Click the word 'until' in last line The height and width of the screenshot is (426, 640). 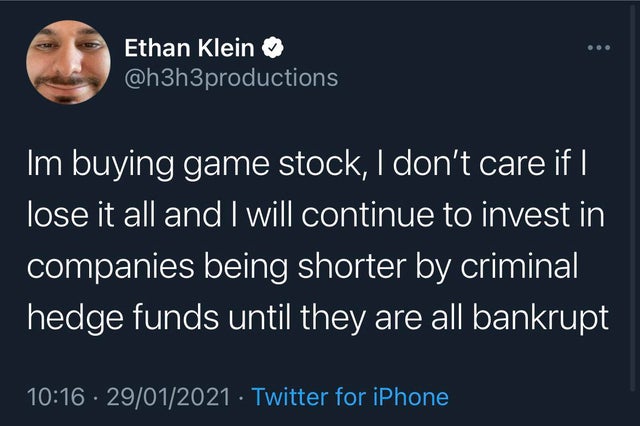pos(259,317)
